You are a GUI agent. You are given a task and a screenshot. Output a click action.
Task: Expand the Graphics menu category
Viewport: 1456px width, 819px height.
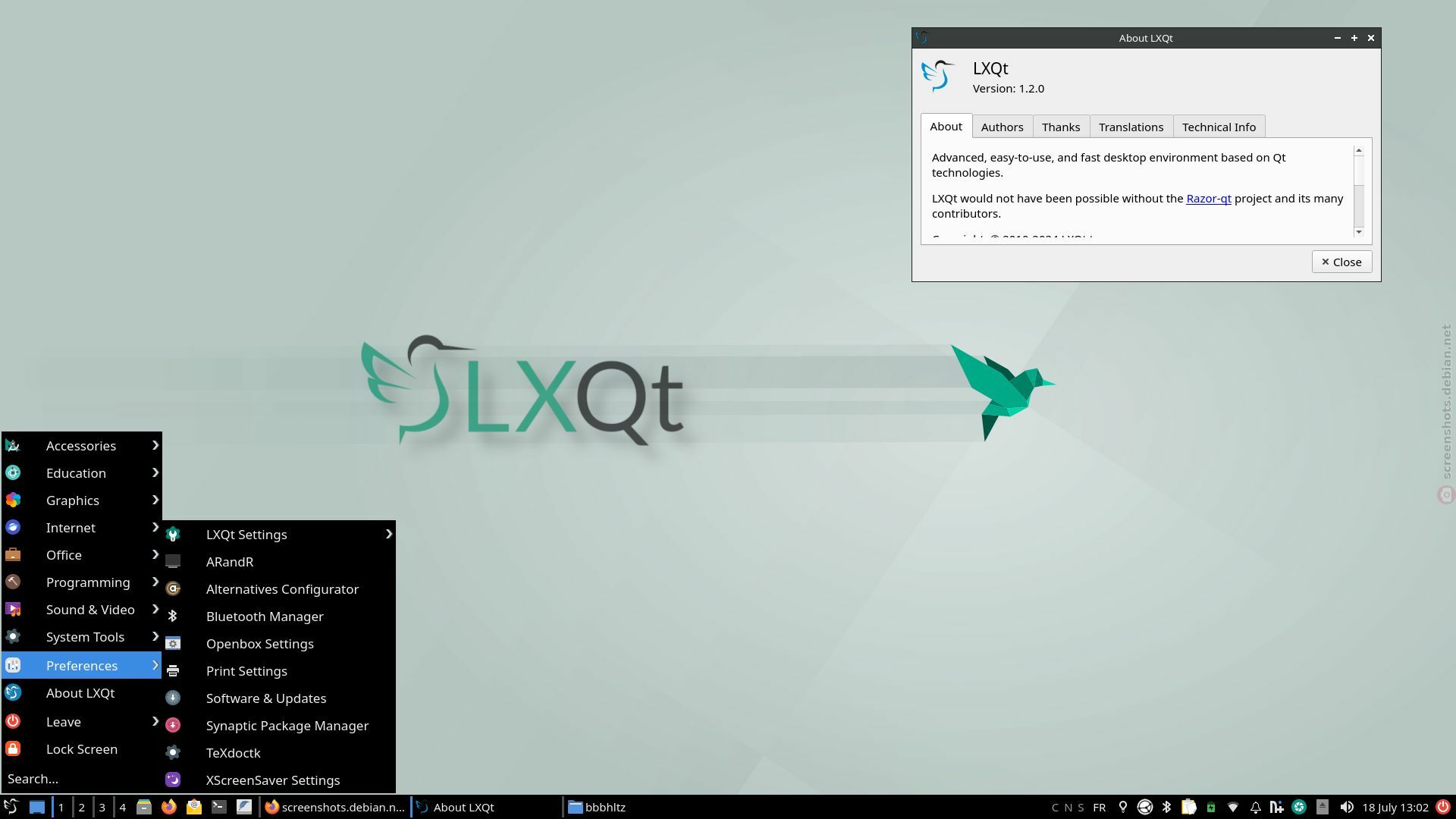point(81,500)
